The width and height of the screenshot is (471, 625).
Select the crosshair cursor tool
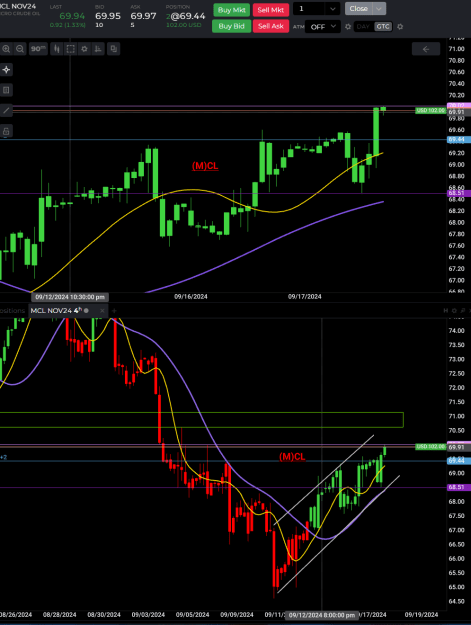pyautogui.click(x=6, y=70)
